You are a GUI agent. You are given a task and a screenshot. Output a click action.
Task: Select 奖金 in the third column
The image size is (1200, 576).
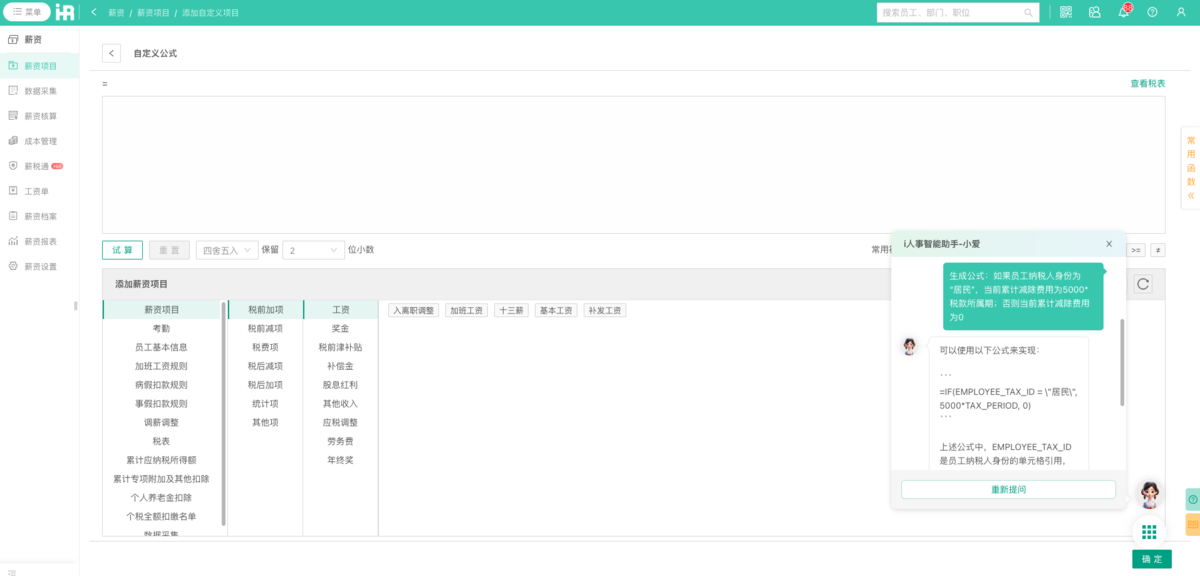click(x=340, y=328)
